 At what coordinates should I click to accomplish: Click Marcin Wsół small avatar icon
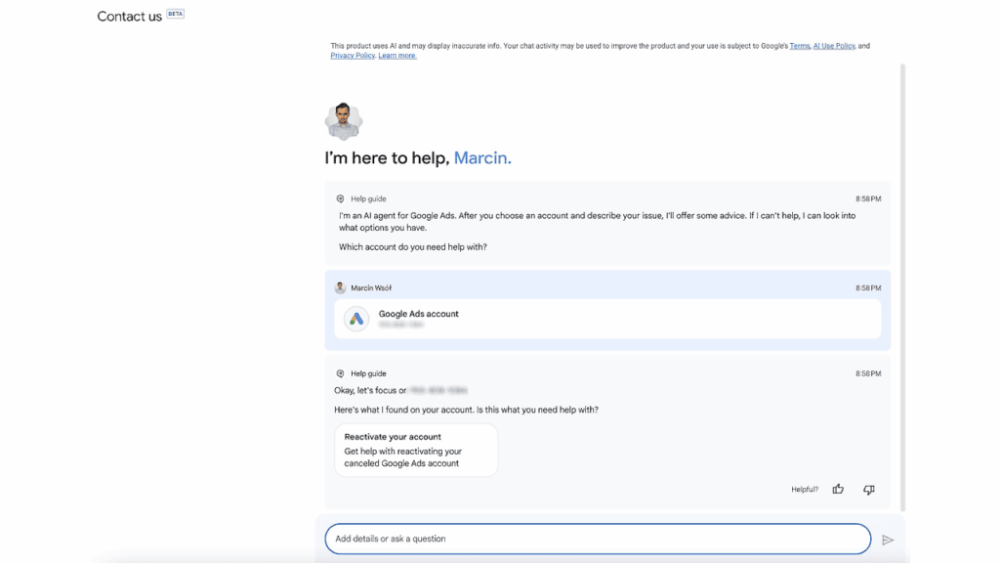tap(340, 288)
